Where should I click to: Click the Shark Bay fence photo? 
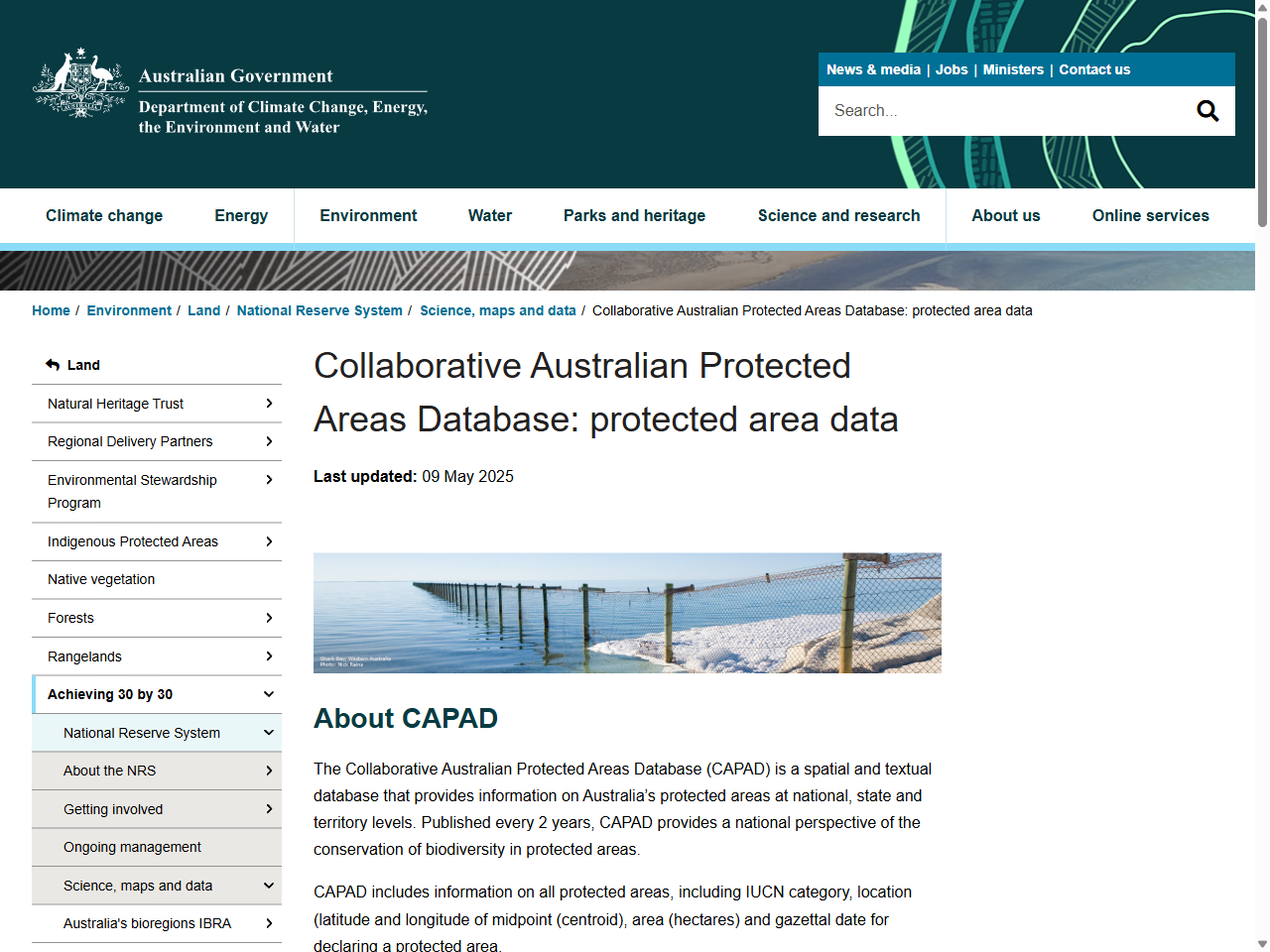627,613
